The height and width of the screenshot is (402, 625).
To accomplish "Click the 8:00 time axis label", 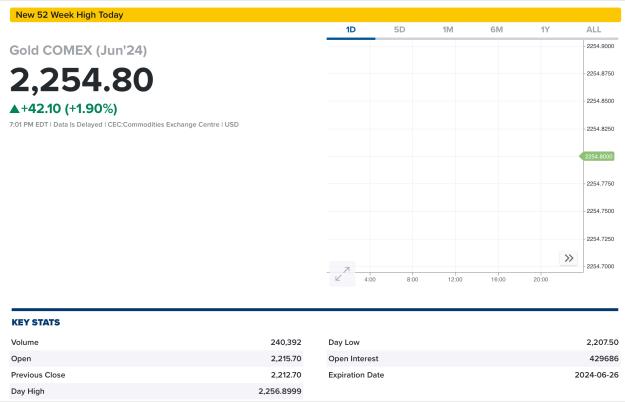I will pyautogui.click(x=413, y=280).
